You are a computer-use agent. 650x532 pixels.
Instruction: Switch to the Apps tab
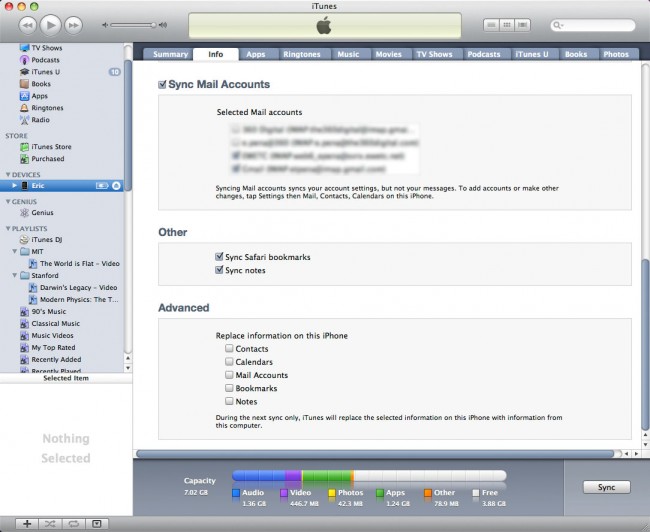click(x=256, y=54)
